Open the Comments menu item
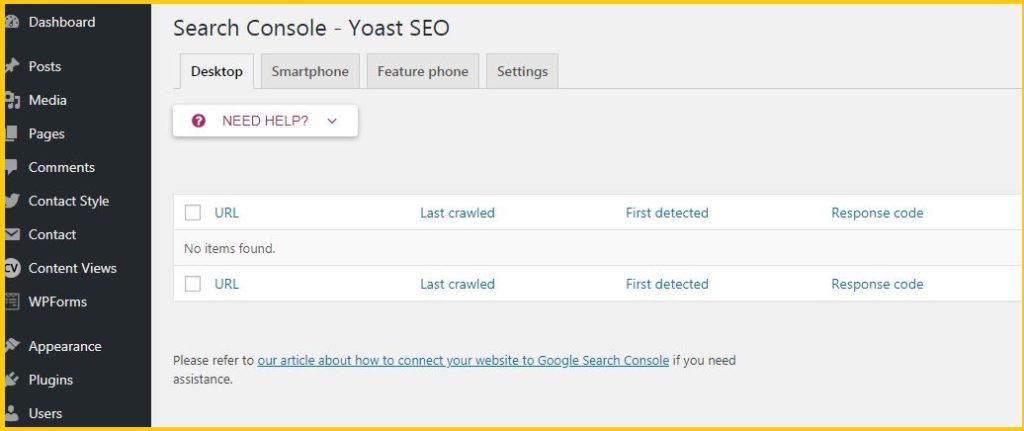The height and width of the screenshot is (431, 1024). pyautogui.click(x=61, y=167)
